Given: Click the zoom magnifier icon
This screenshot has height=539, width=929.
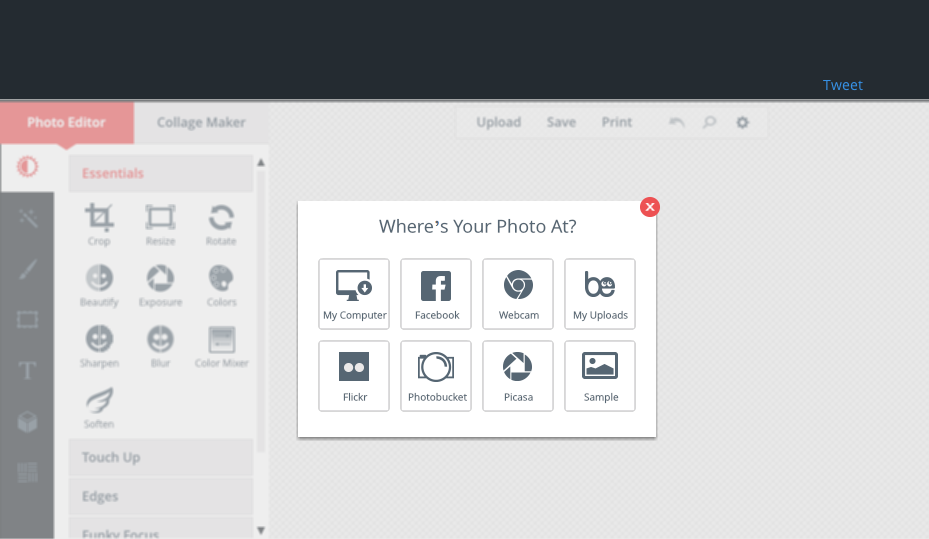Looking at the screenshot, I should click(709, 122).
